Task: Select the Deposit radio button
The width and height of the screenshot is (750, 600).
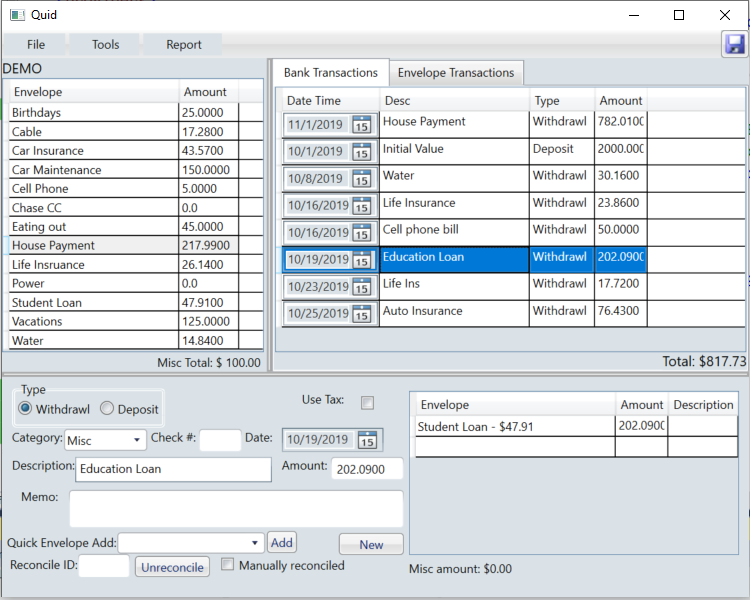Action: pos(107,409)
